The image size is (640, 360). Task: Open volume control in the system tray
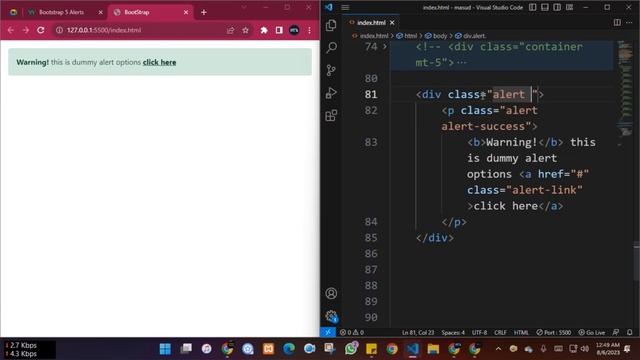point(585,349)
